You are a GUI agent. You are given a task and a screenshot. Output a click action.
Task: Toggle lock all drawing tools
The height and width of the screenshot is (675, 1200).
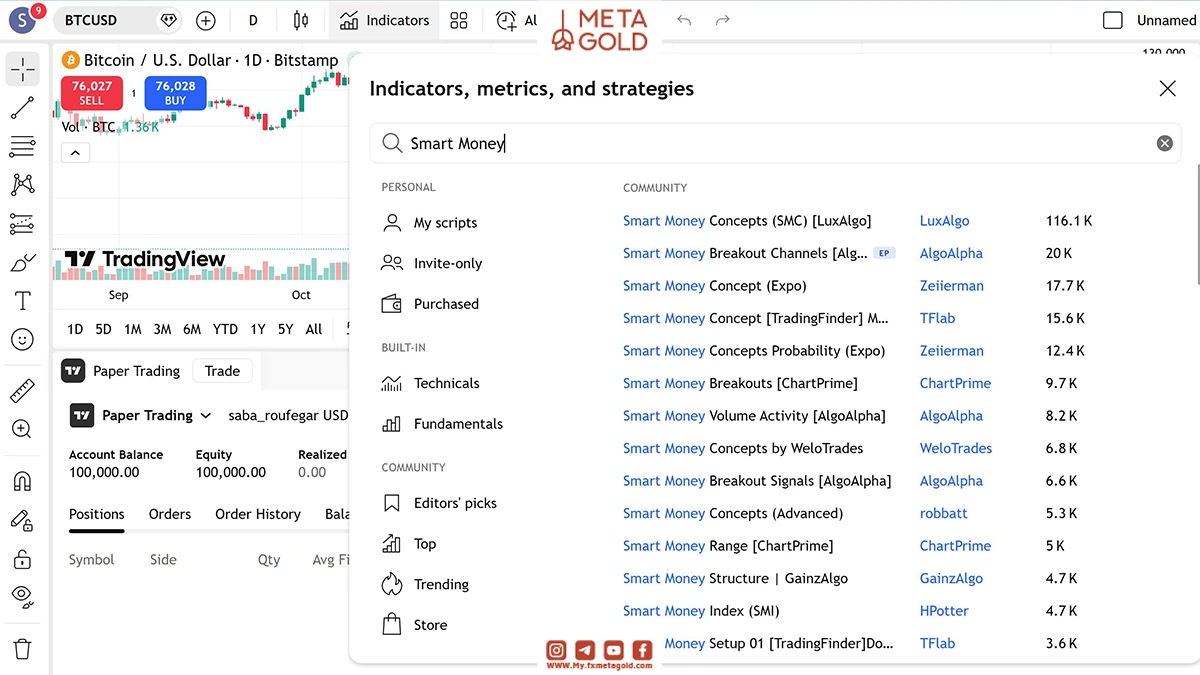pos(22,559)
